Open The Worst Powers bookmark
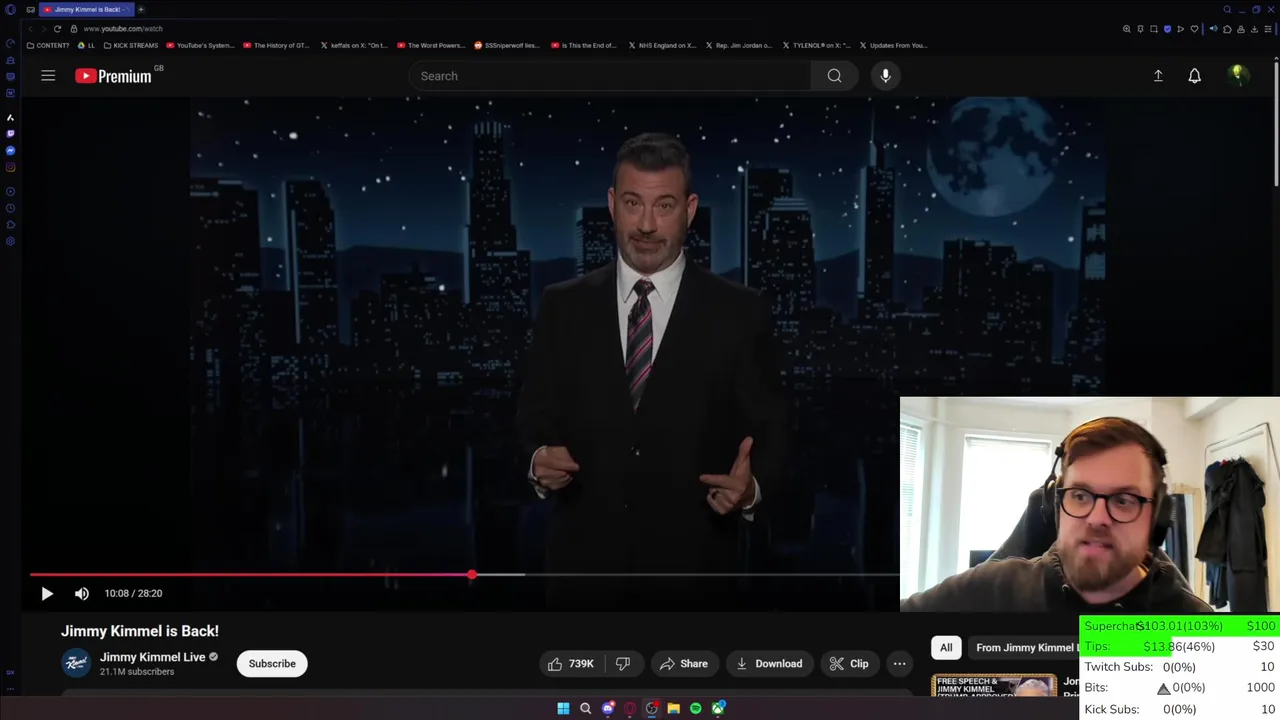This screenshot has width=1280, height=720. pos(431,45)
